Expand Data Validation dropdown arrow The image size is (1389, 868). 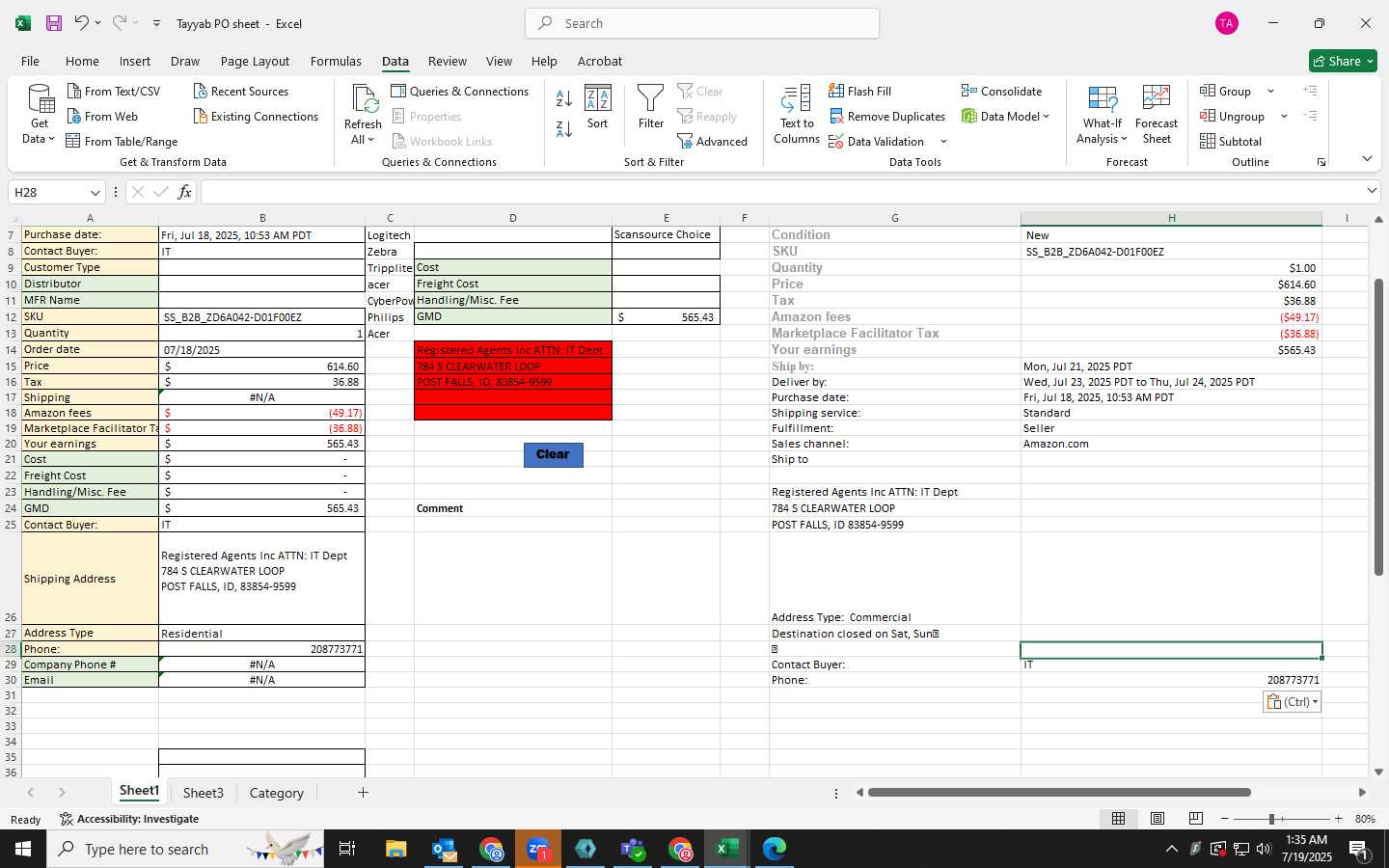pos(943,142)
